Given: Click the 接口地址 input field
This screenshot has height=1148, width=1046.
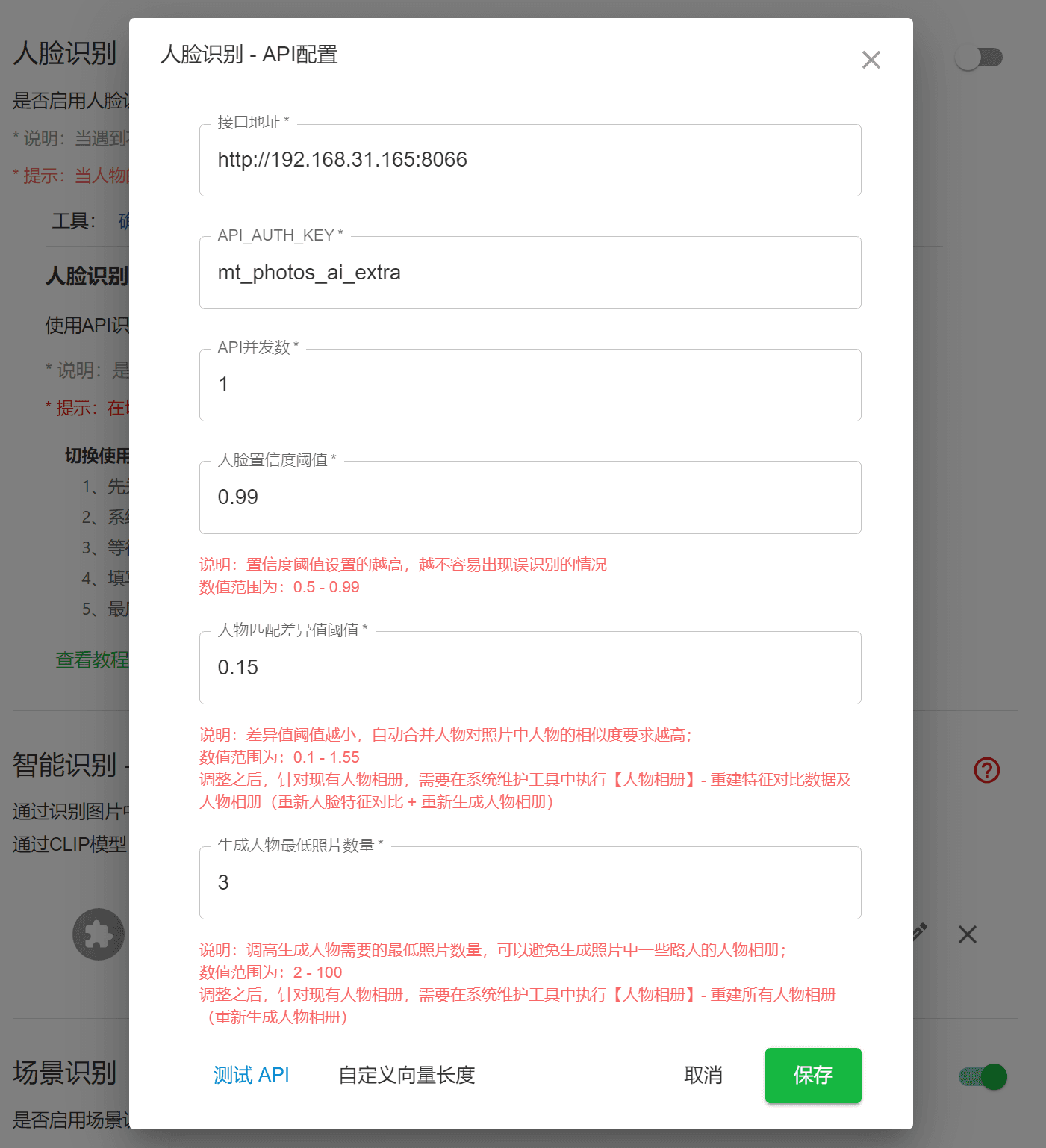Looking at the screenshot, I should point(530,160).
